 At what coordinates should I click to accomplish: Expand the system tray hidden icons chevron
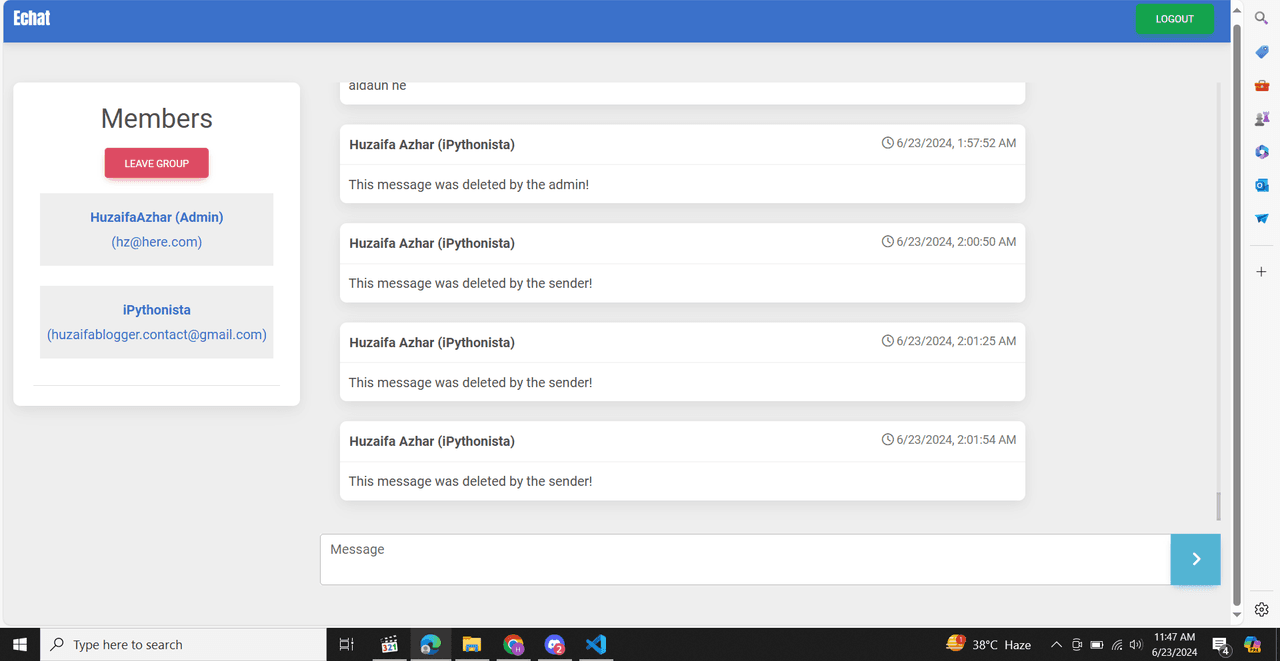tap(1056, 645)
